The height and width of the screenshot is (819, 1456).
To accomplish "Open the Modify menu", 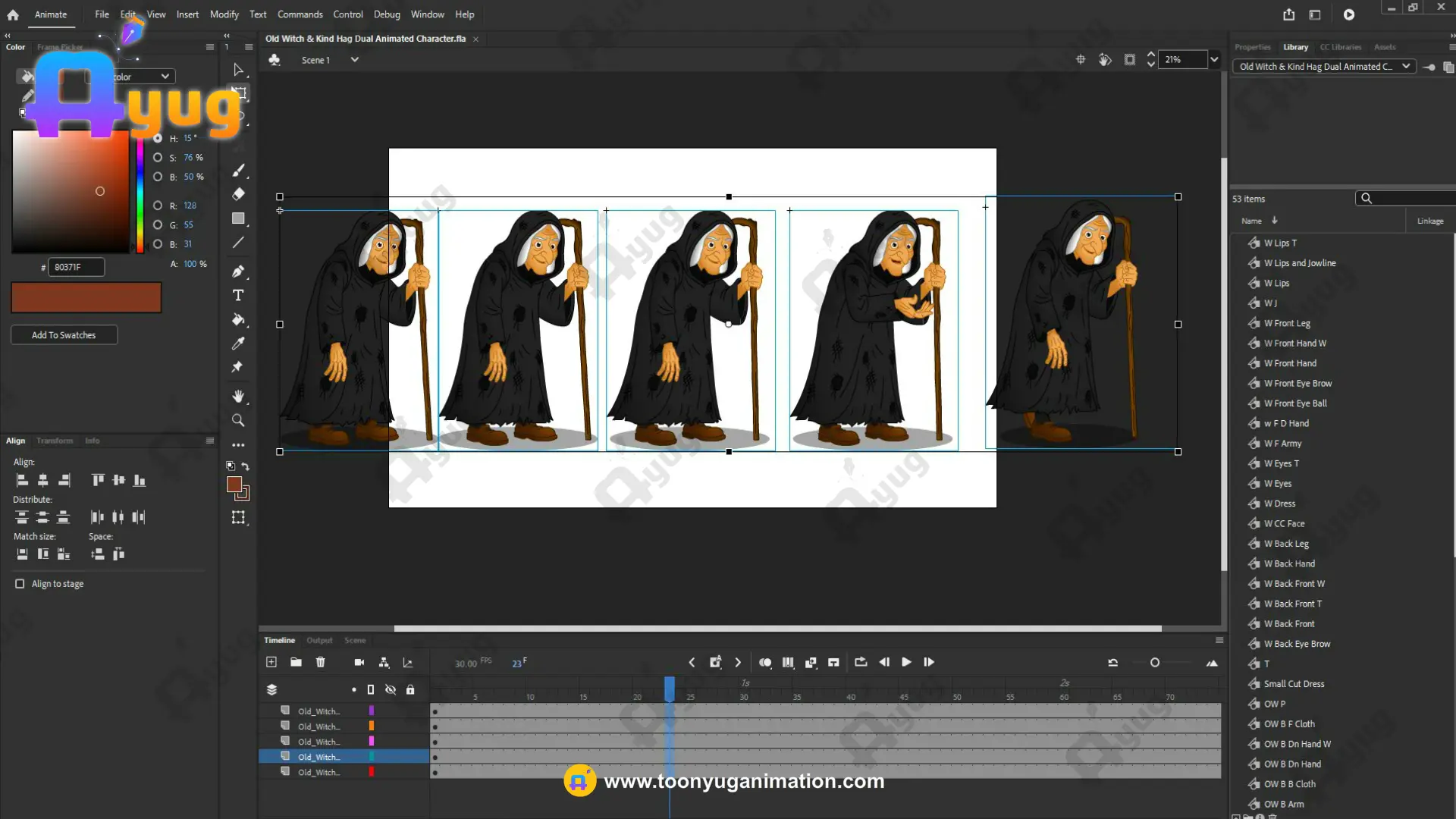I will [224, 14].
